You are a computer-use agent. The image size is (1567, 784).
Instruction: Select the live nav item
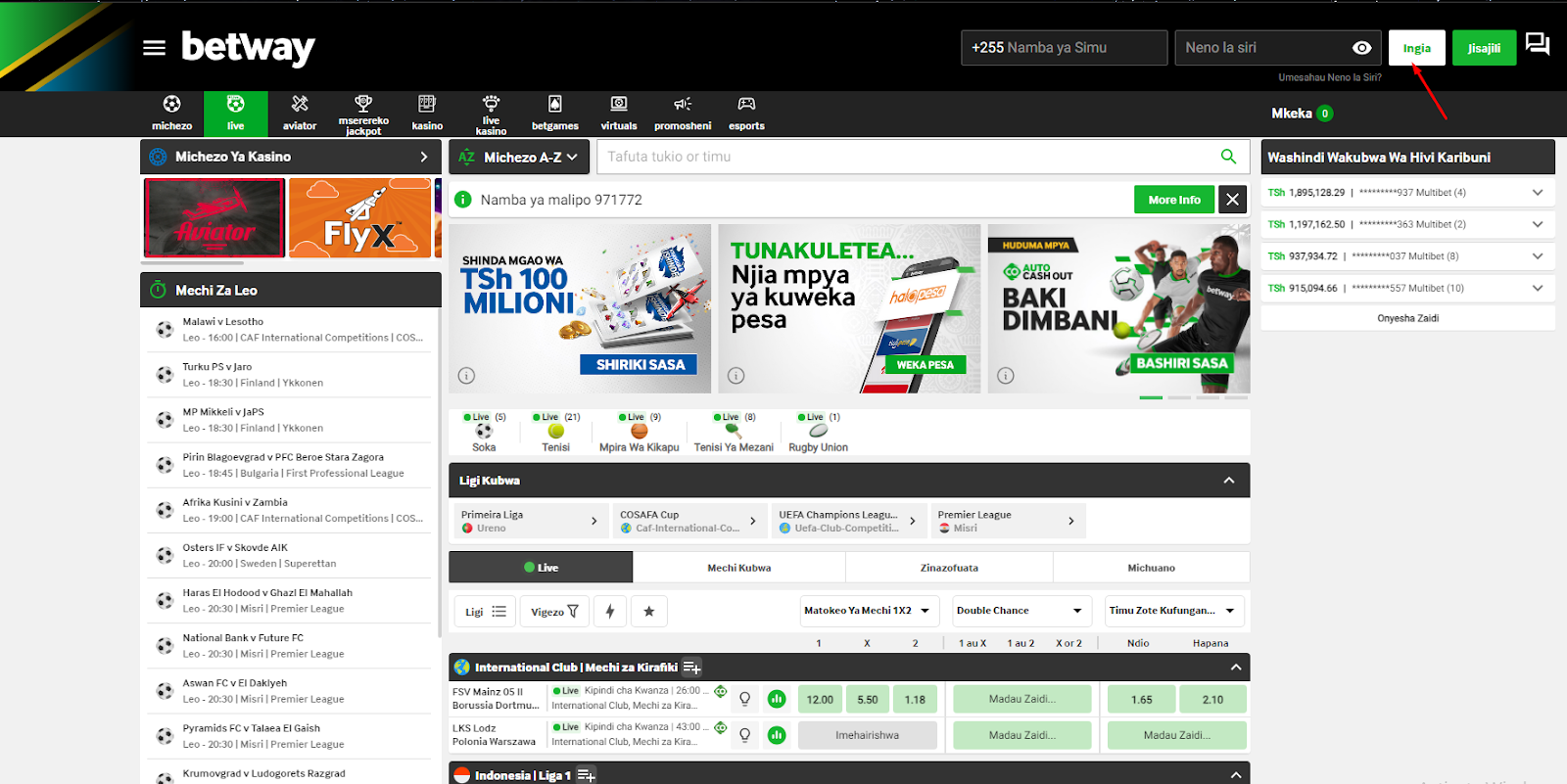235,114
